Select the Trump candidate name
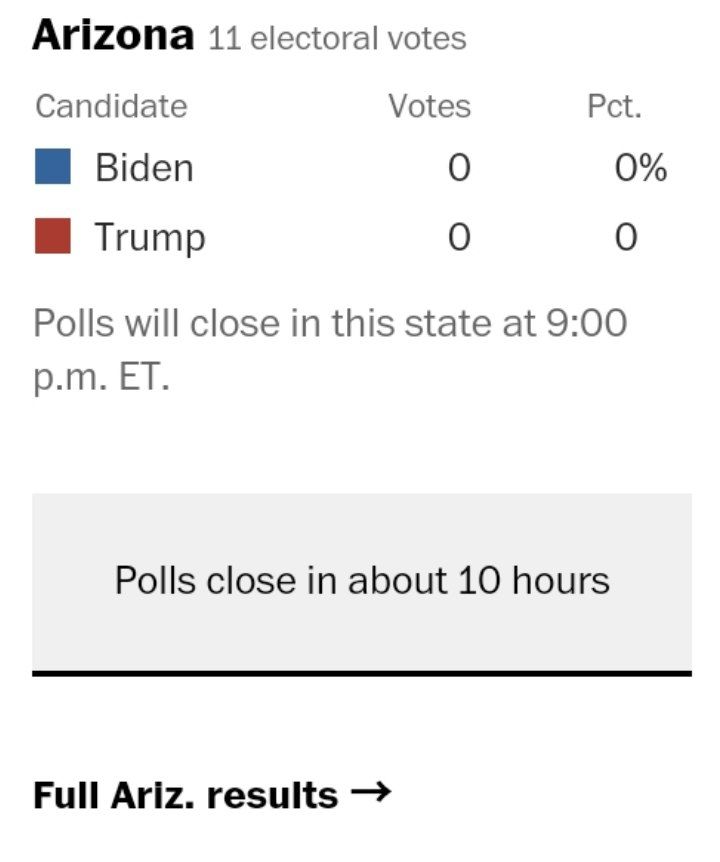The image size is (720, 862). [x=150, y=237]
